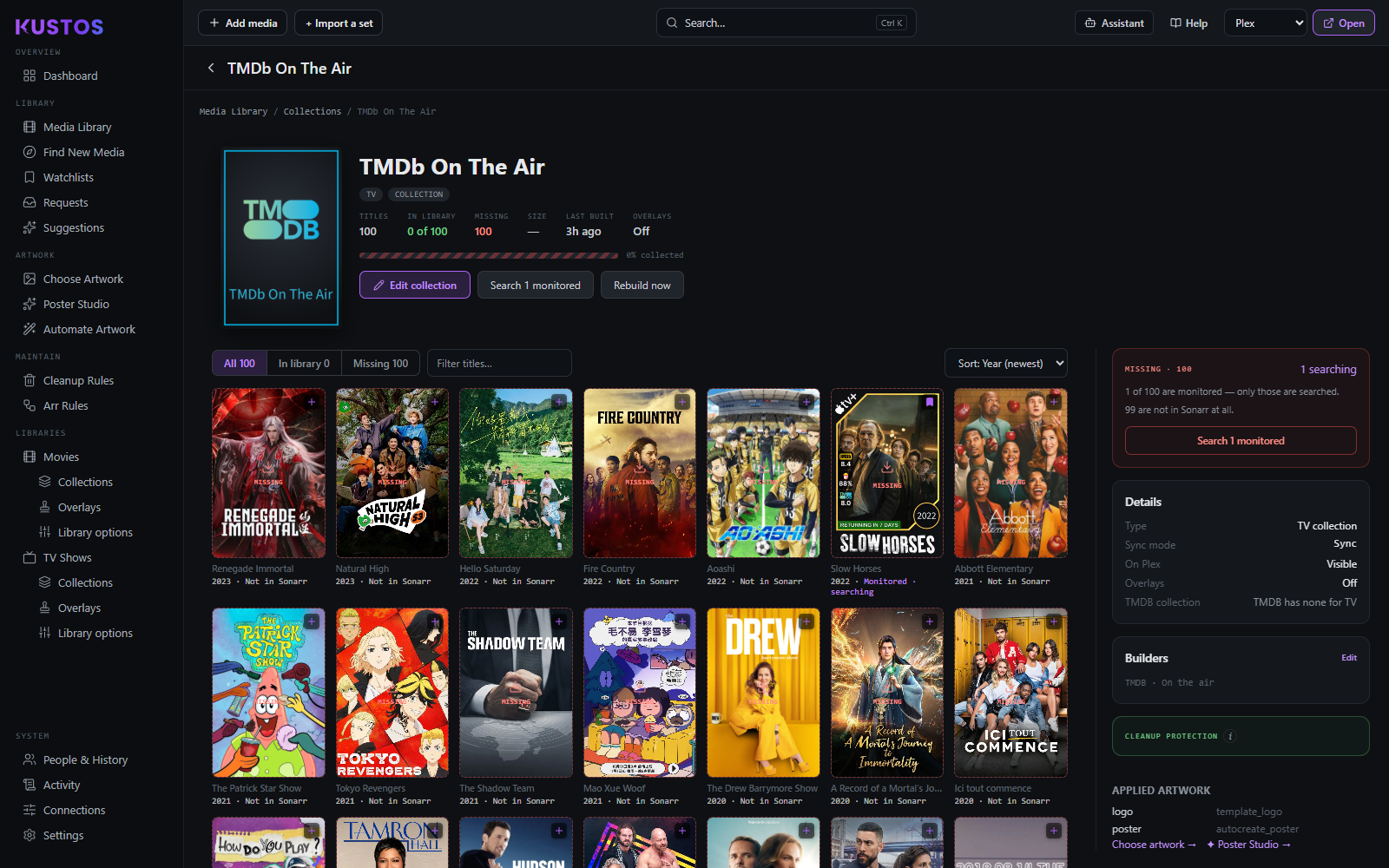The height and width of the screenshot is (868, 1389).
Task: Open the Activity log icon
Action: tap(30, 785)
